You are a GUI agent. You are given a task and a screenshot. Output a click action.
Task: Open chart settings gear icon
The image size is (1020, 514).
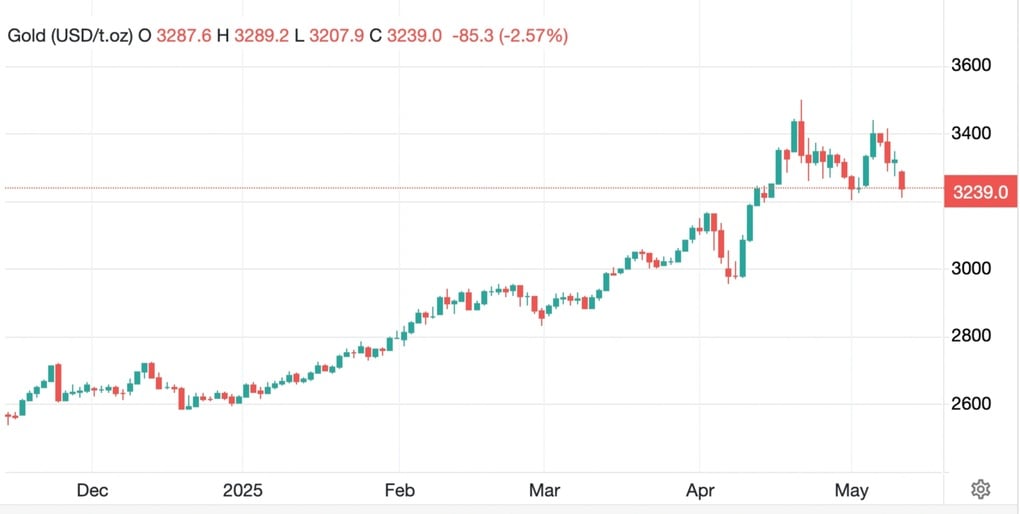pyautogui.click(x=980, y=489)
